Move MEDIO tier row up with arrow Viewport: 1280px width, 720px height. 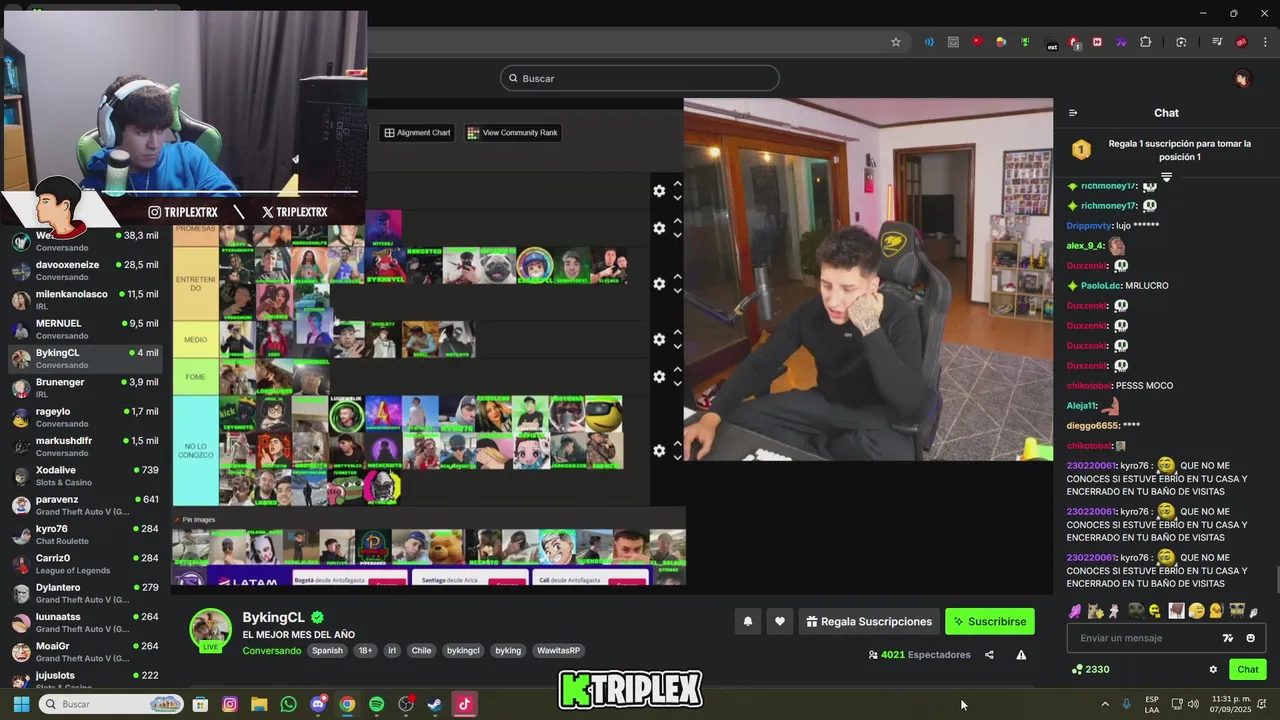point(678,332)
